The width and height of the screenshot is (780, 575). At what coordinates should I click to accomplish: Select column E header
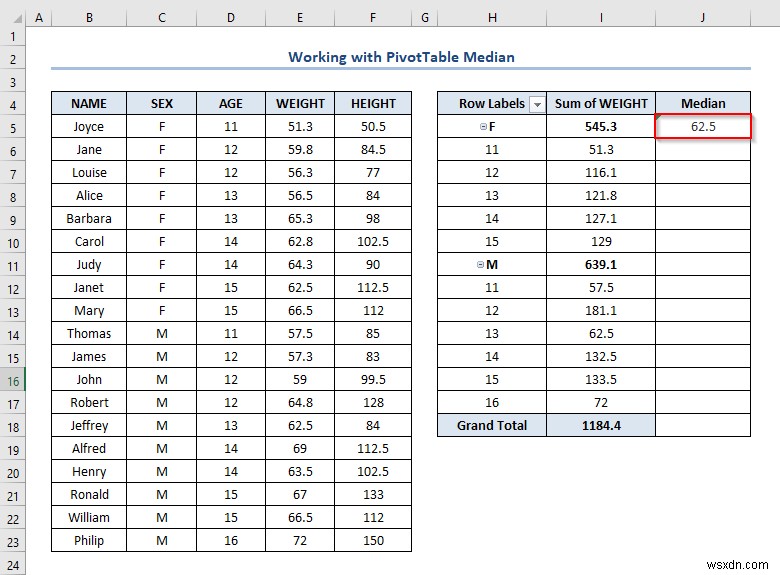[300, 18]
